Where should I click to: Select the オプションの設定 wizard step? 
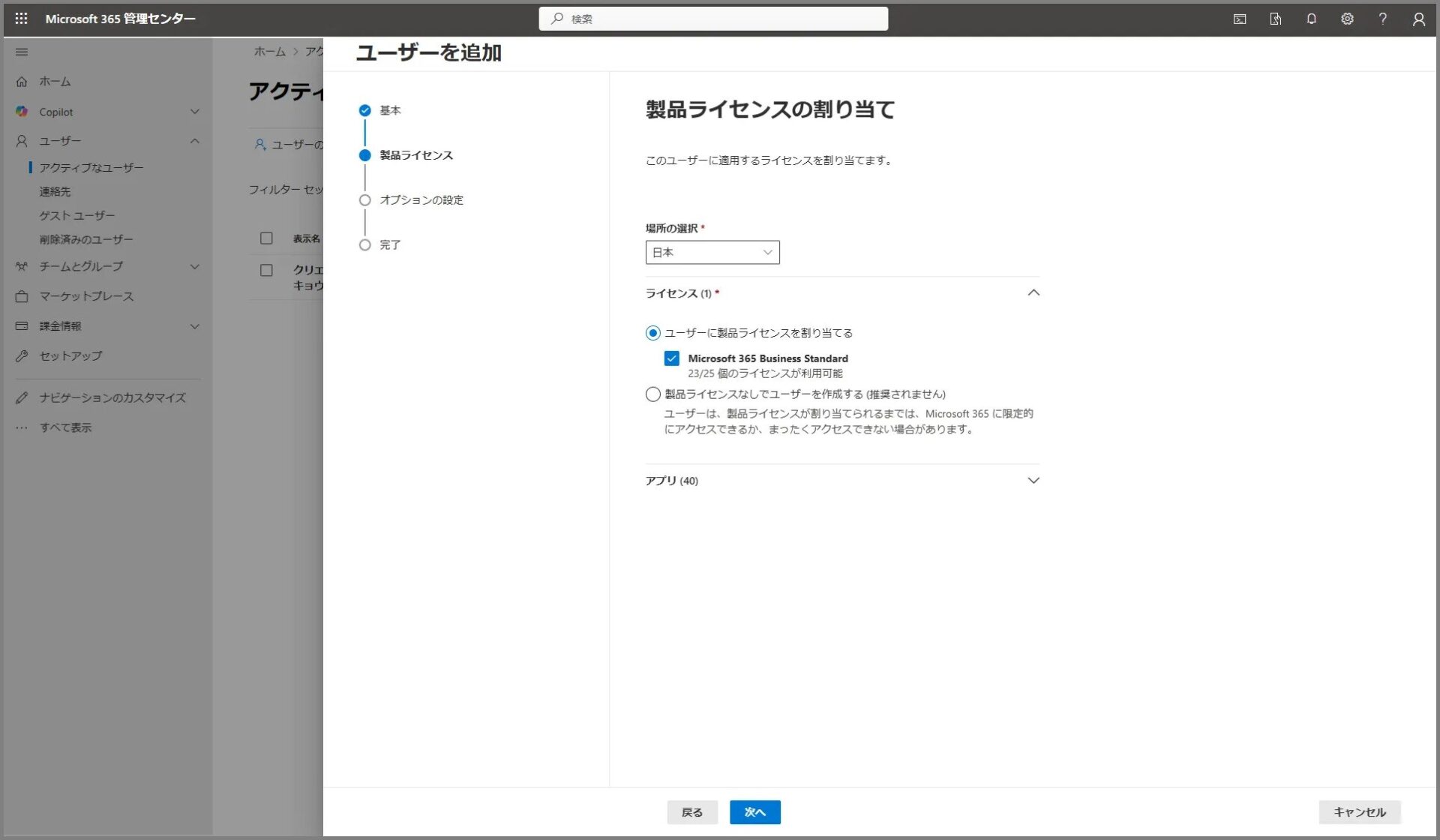tap(421, 200)
